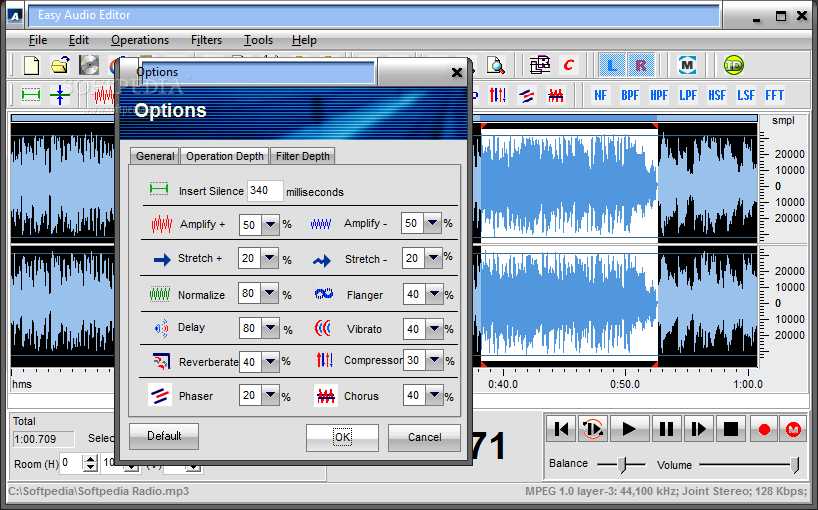Viewport: 818px width, 510px height.
Task: Click the Insert Silence milliseconds field
Action: [x=265, y=191]
